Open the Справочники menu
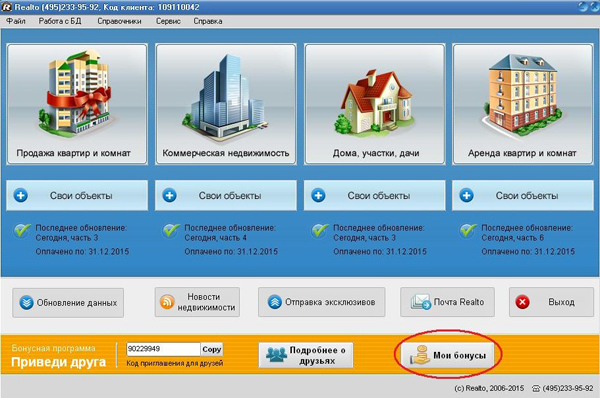Screen dimensions: 600x398 tap(119, 21)
